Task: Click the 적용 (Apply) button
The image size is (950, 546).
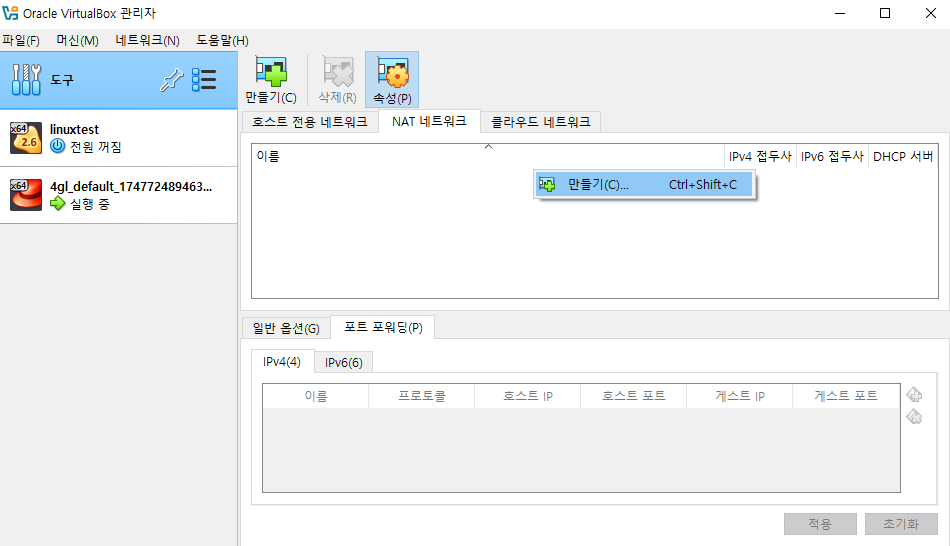Action: [x=820, y=524]
